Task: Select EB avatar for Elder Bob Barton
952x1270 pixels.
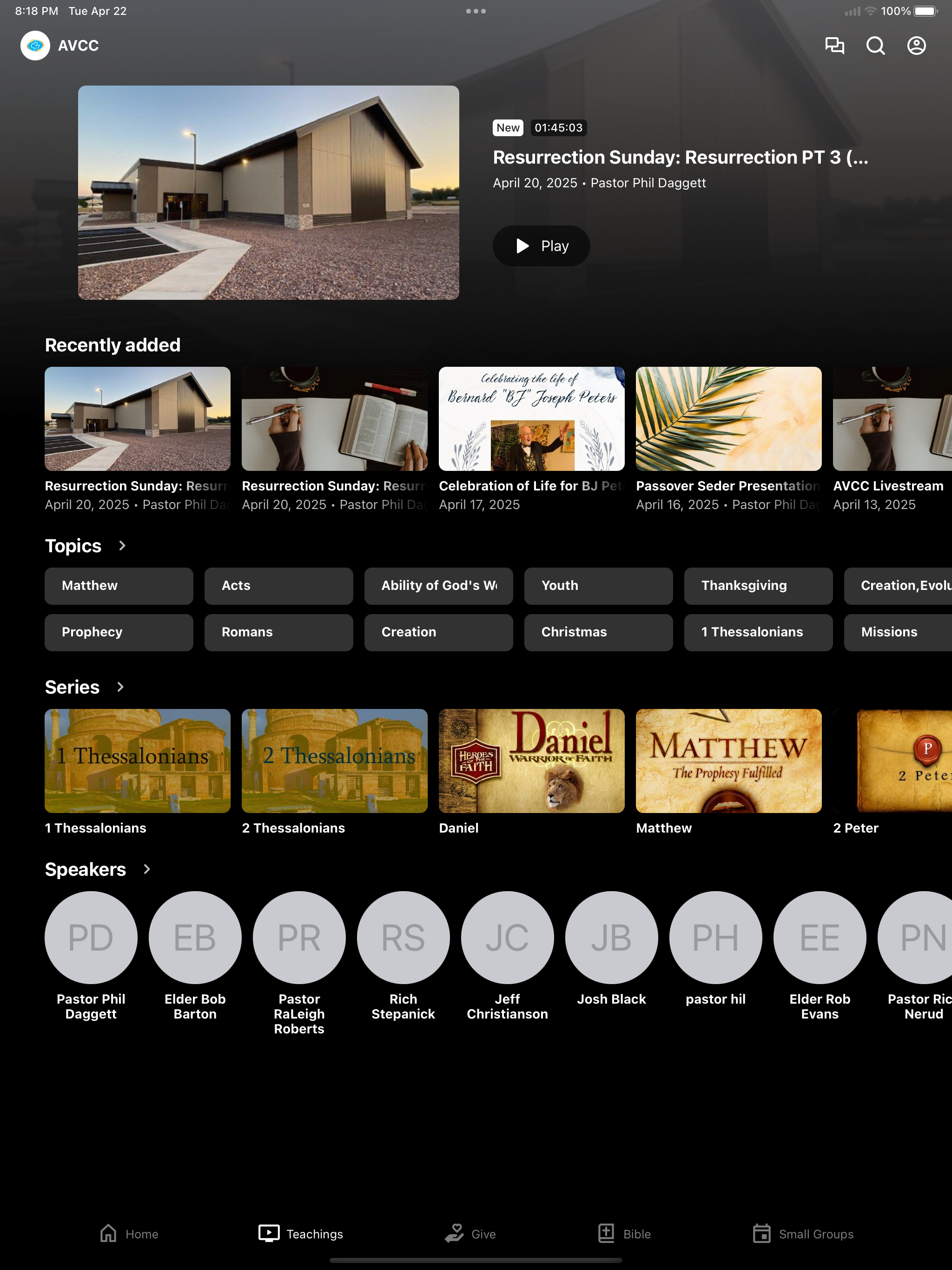Action: tap(195, 938)
